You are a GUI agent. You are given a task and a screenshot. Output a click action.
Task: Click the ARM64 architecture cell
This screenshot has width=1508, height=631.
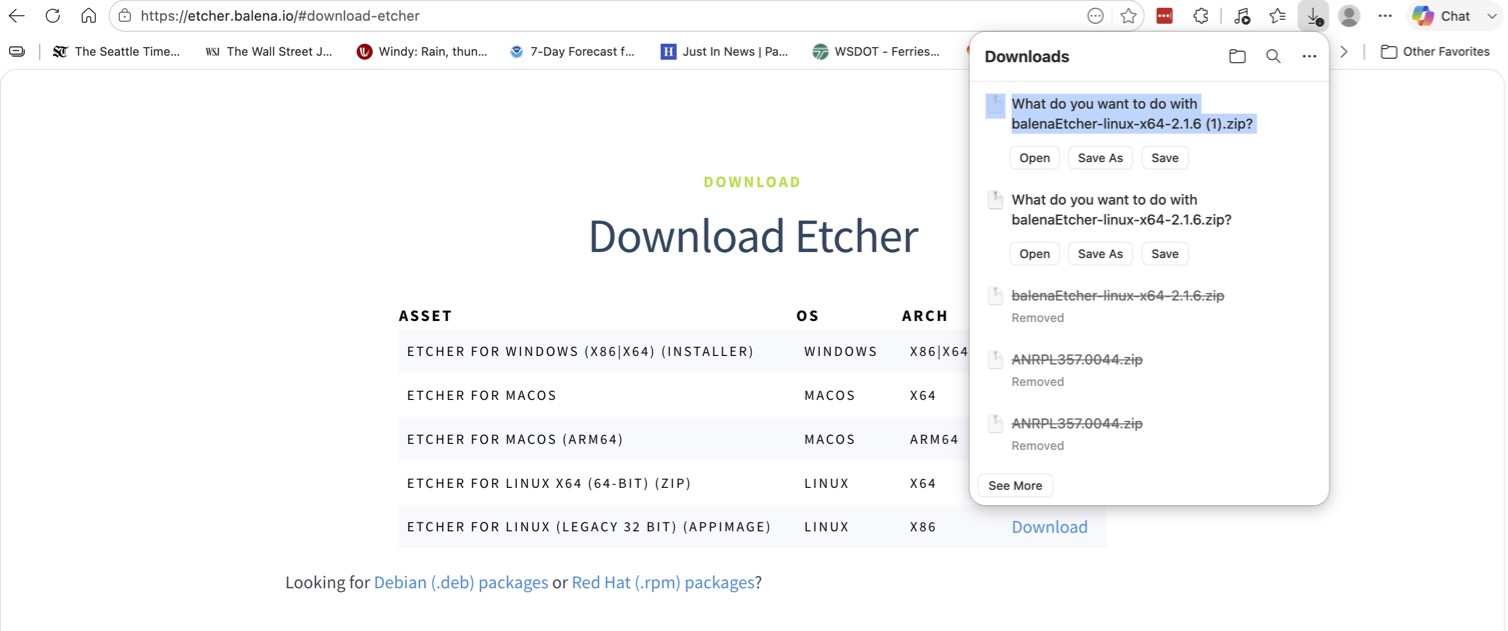[934, 440]
